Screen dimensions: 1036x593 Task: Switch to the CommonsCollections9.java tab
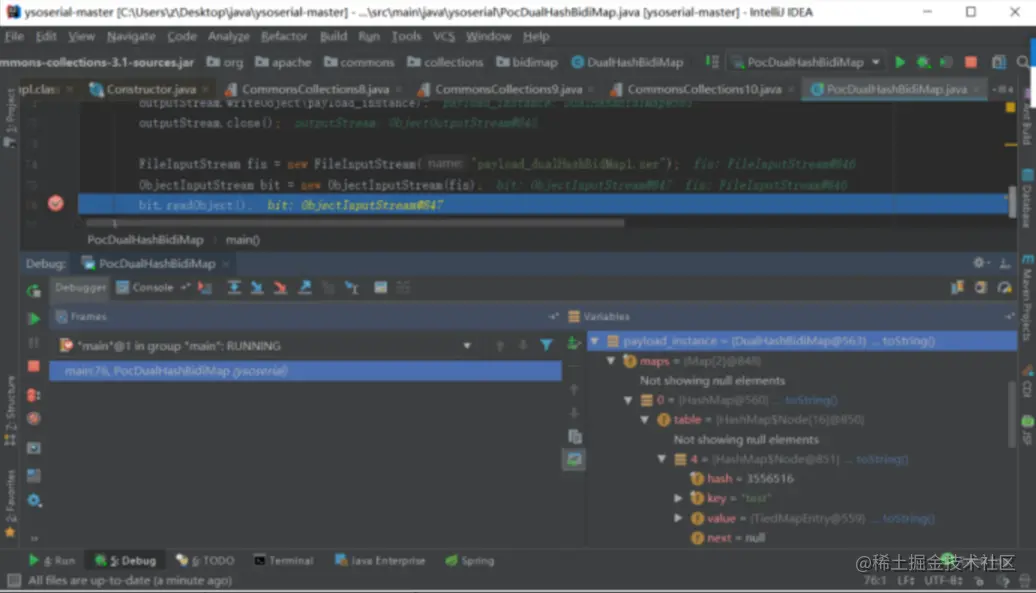(507, 89)
